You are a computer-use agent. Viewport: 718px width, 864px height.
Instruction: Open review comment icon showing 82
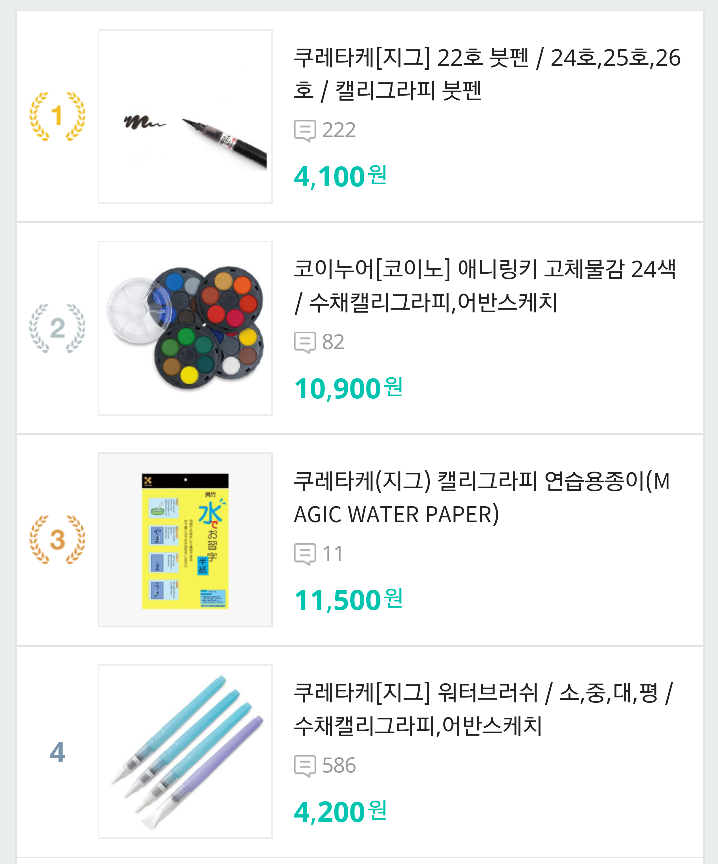[305, 342]
